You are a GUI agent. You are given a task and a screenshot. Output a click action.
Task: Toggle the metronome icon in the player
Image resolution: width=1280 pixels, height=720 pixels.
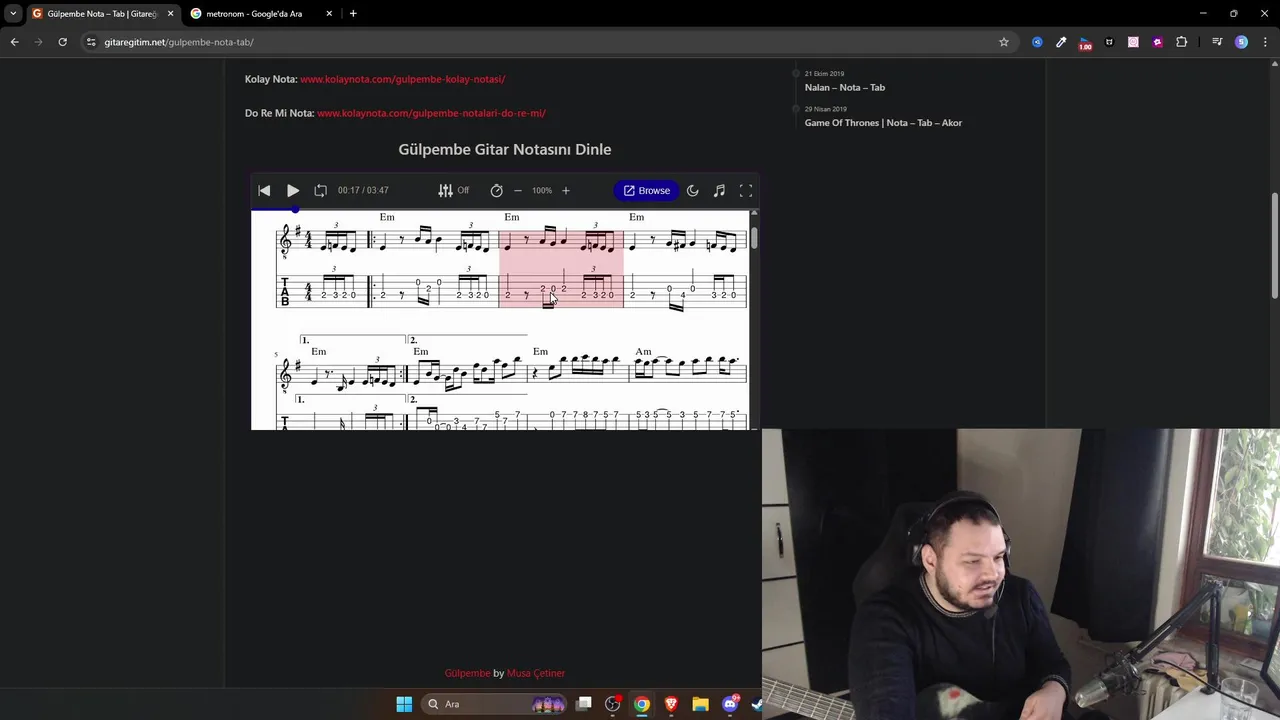pyautogui.click(x=497, y=190)
